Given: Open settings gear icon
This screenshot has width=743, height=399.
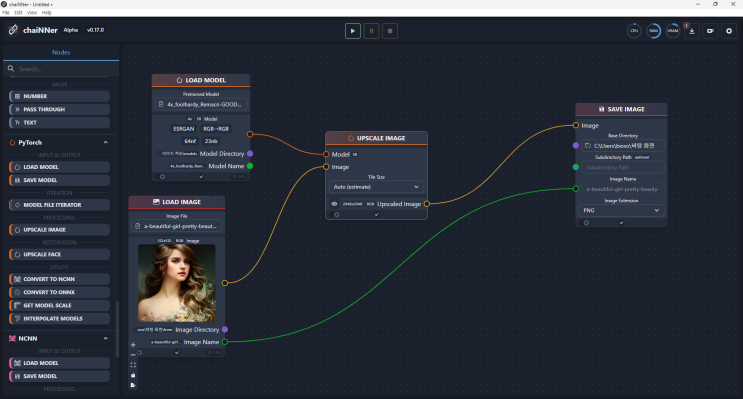Looking at the screenshot, I should (x=729, y=31).
